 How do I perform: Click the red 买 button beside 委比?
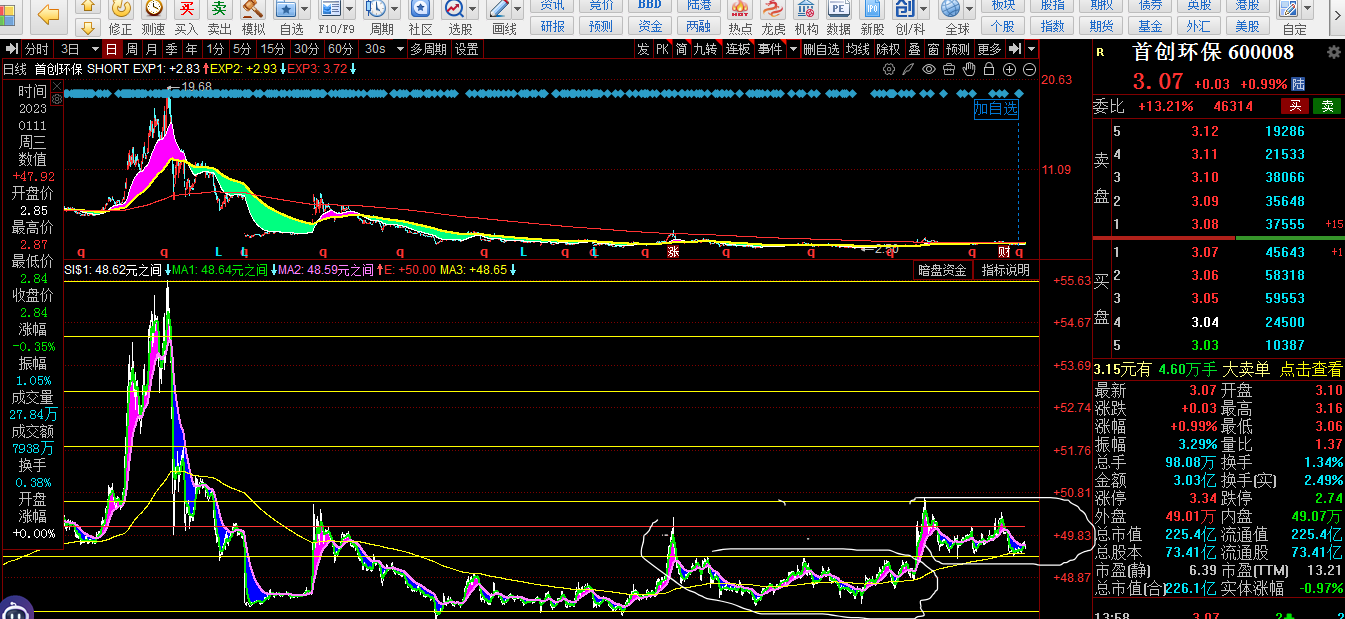coord(1295,106)
